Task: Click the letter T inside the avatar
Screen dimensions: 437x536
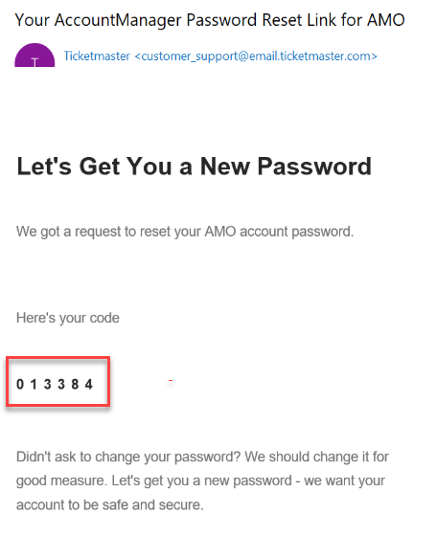Action: [x=35, y=62]
